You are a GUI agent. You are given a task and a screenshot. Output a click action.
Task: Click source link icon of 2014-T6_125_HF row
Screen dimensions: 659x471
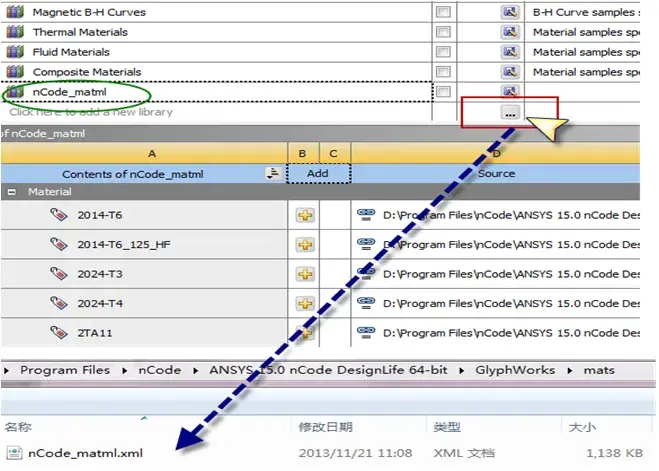(x=366, y=244)
